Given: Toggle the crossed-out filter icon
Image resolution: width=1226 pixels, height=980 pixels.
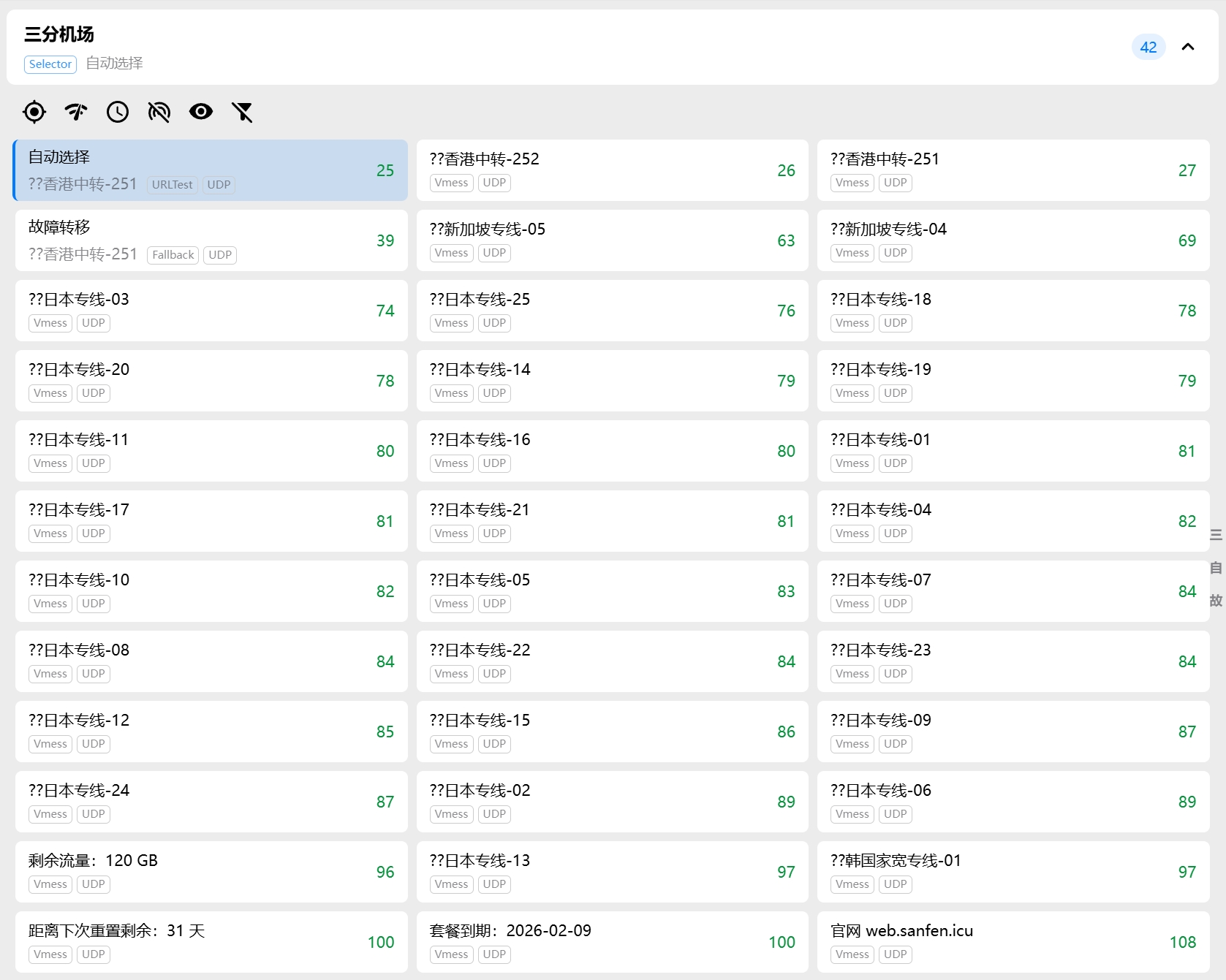Looking at the screenshot, I should click(x=242, y=112).
